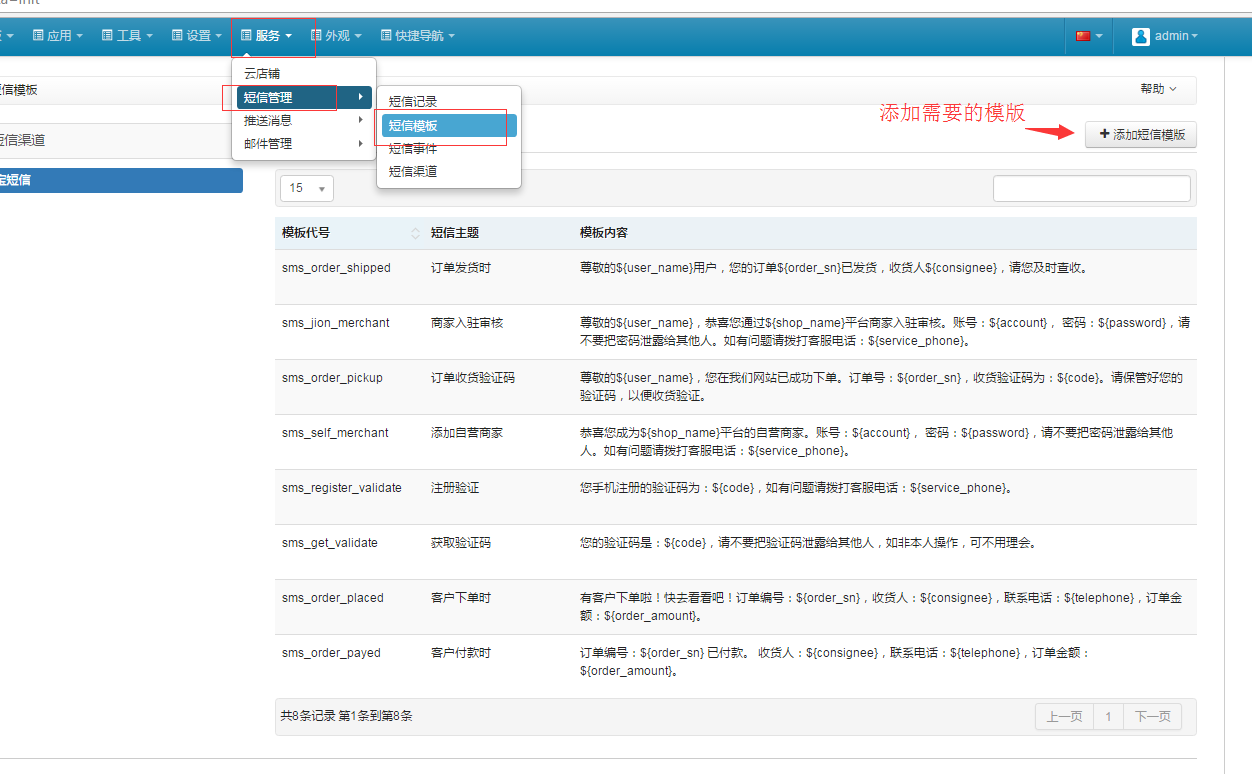This screenshot has width=1252, height=774.
Task: Open the China flag language selector
Action: tap(1088, 36)
